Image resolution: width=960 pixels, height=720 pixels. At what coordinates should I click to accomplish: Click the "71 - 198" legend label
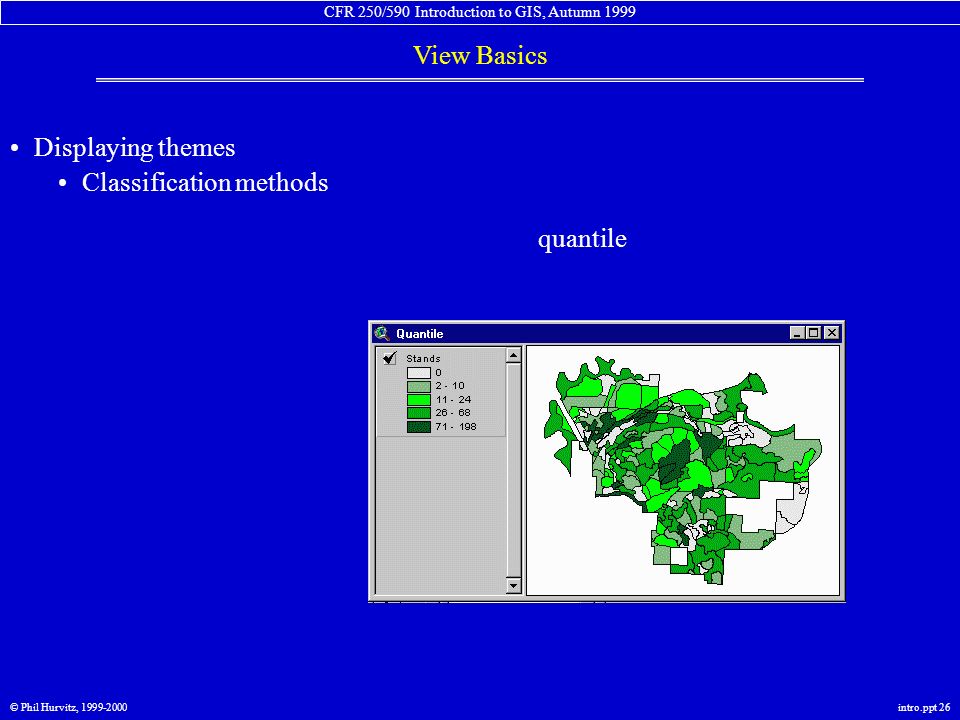[x=456, y=426]
